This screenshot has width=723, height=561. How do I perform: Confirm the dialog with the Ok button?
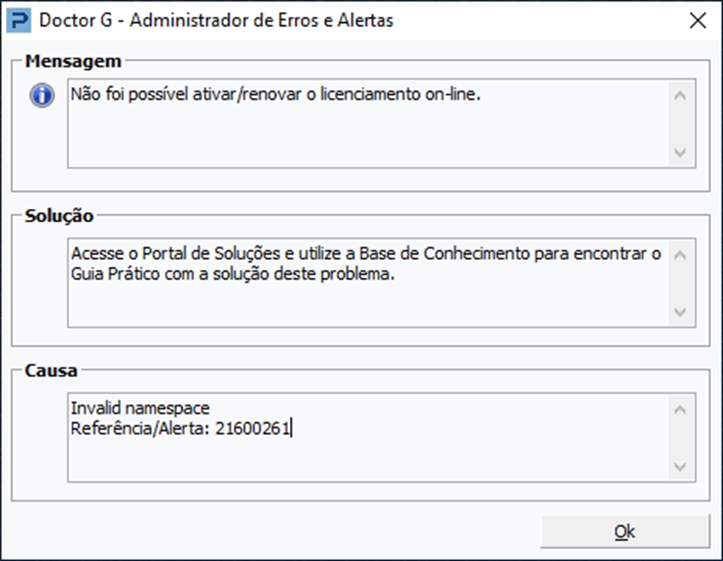tap(625, 531)
